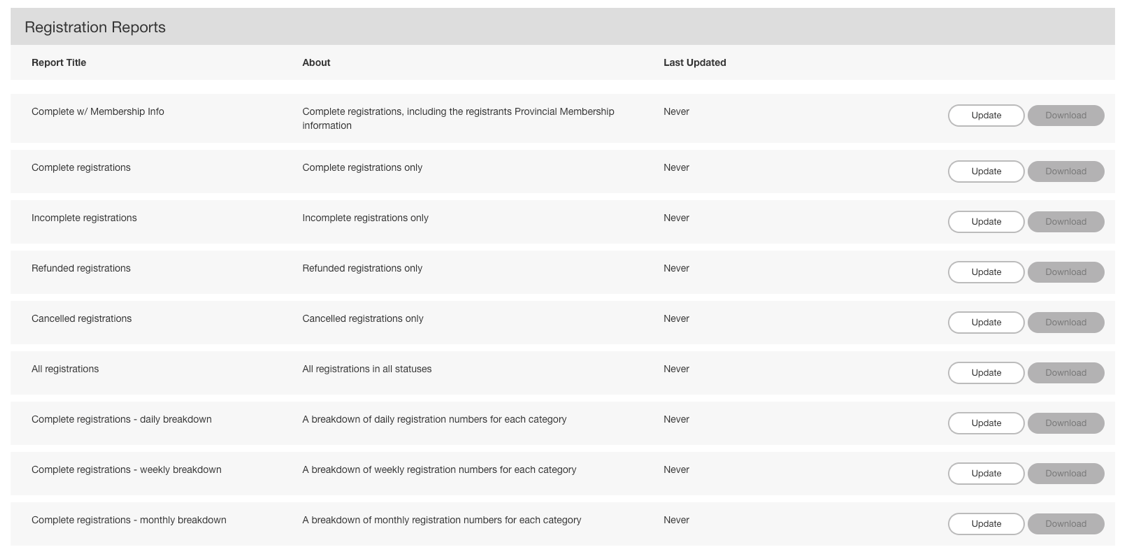Download the Complete registrations report
The height and width of the screenshot is (550, 1125).
coord(1065,172)
